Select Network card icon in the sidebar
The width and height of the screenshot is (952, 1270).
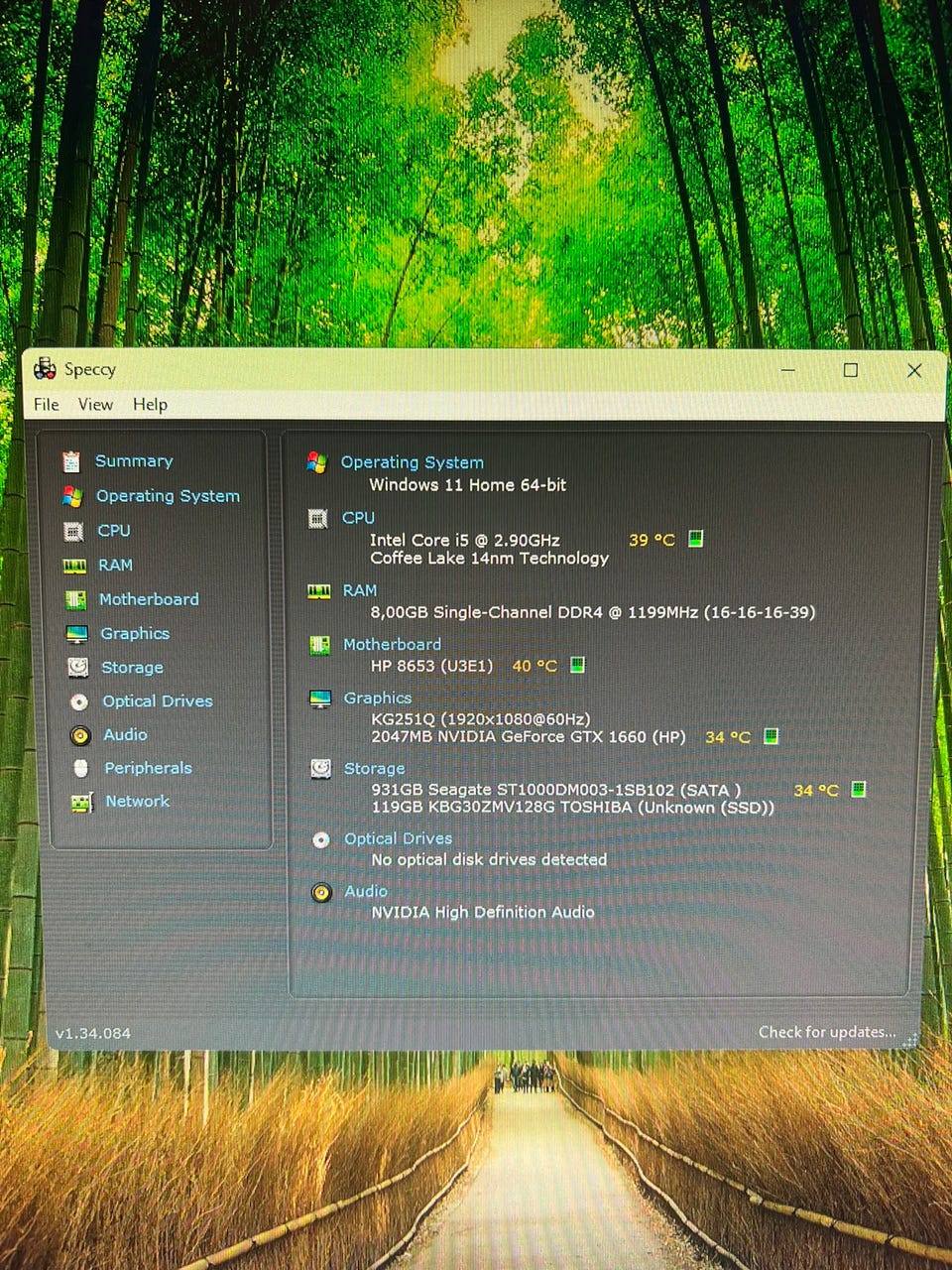point(82,802)
